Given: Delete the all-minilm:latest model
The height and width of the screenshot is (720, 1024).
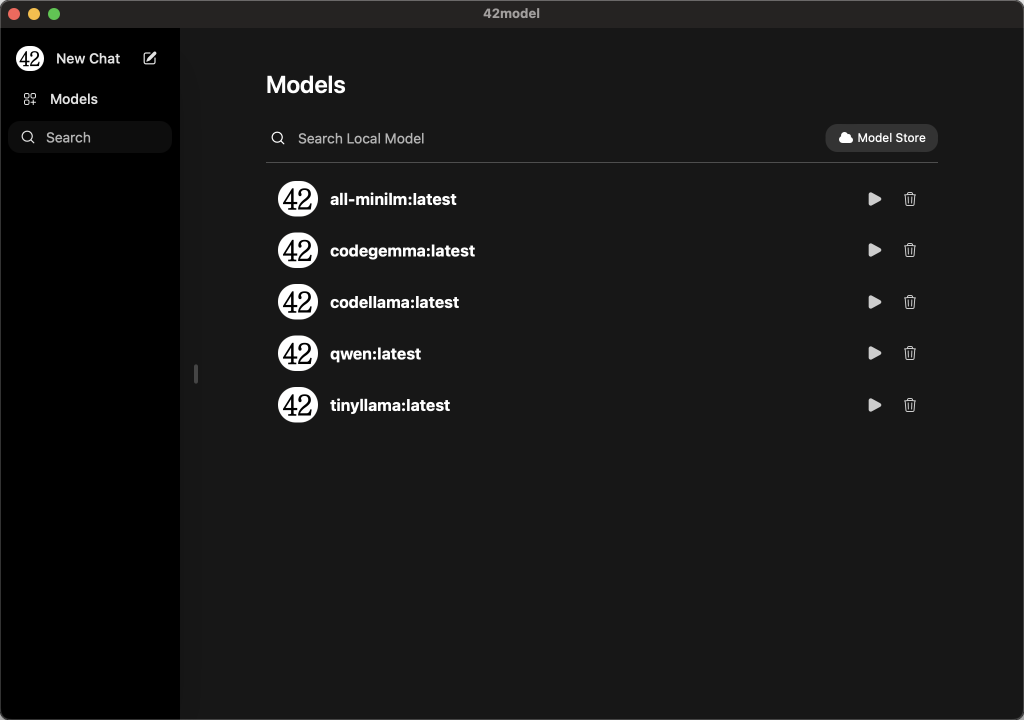Looking at the screenshot, I should coord(910,199).
